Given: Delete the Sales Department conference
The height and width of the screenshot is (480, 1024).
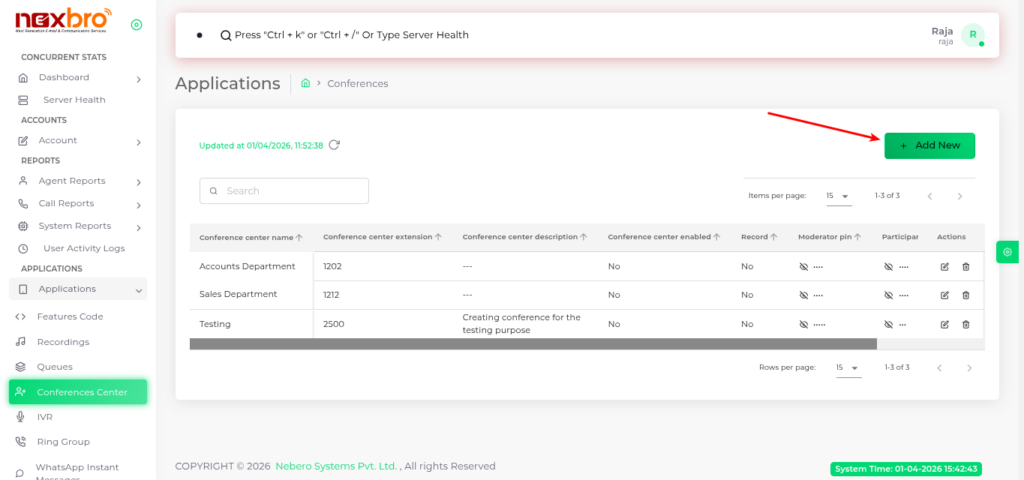Looking at the screenshot, I should [x=965, y=295].
